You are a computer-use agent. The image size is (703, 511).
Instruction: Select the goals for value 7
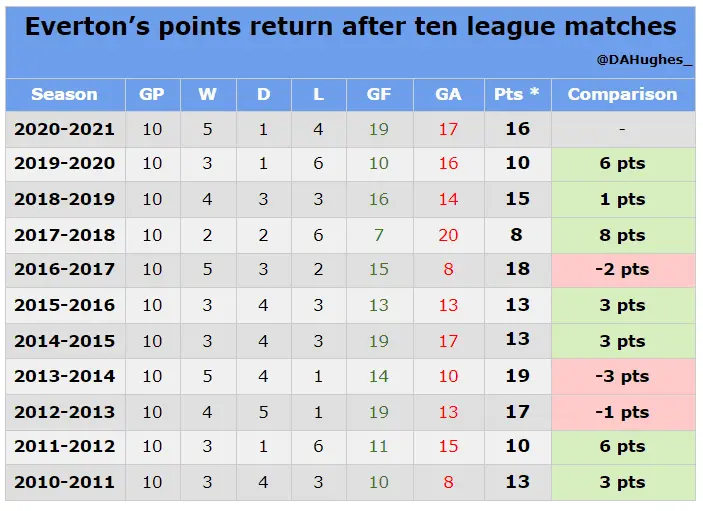coord(378,235)
